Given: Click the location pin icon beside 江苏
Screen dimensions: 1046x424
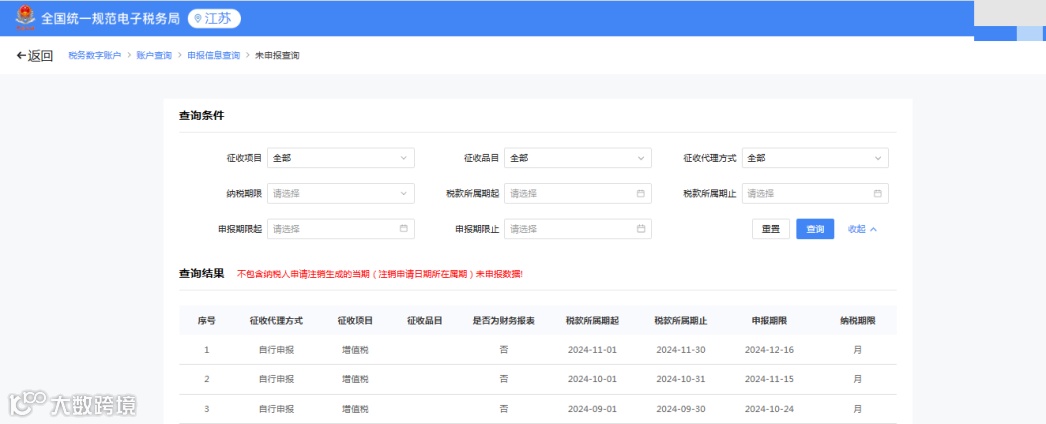Looking at the screenshot, I should click(x=197, y=19).
